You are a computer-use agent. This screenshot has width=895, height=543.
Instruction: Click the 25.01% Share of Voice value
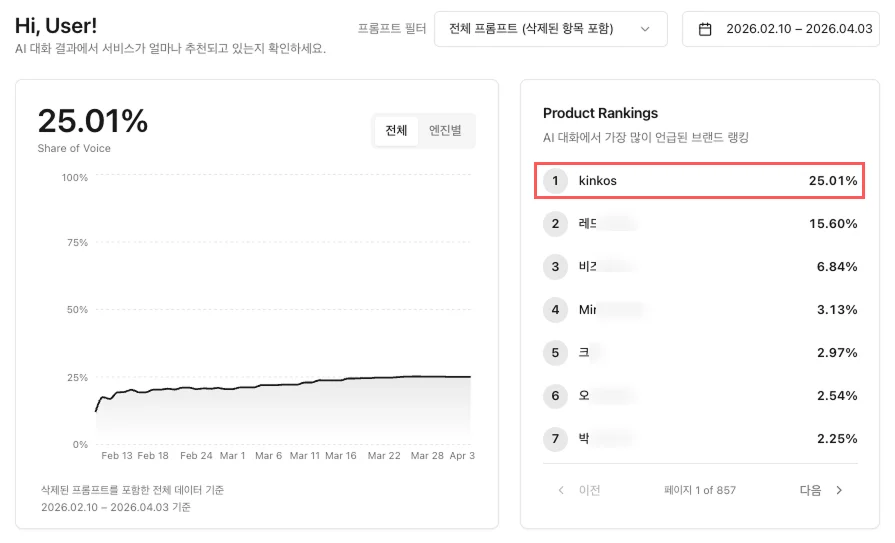[93, 122]
